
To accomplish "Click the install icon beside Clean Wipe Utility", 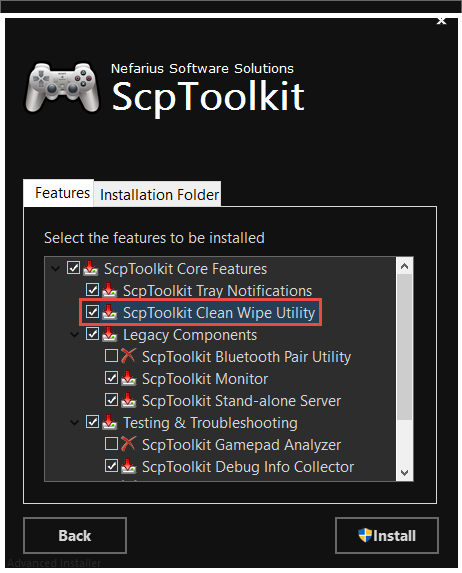I will click(110, 312).
